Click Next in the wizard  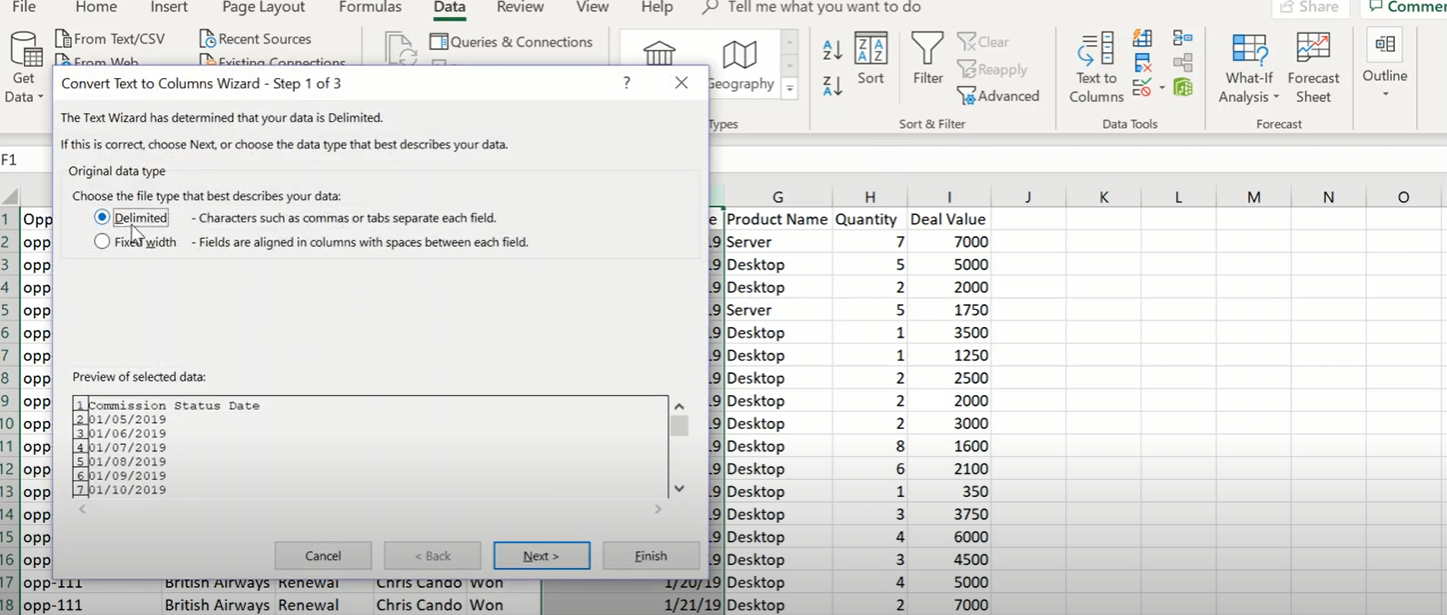(541, 556)
